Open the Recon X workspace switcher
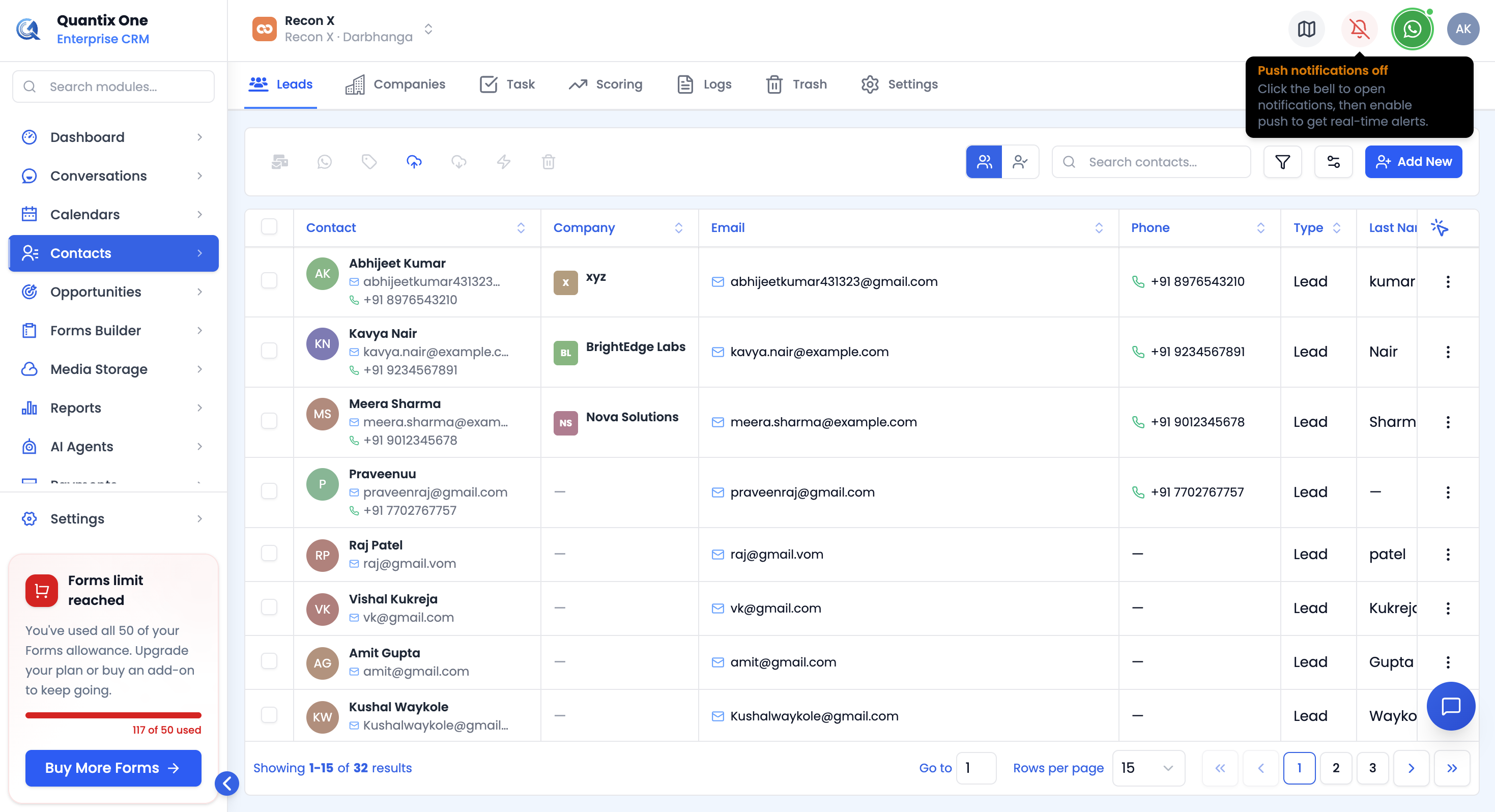1495x812 pixels. [x=343, y=29]
